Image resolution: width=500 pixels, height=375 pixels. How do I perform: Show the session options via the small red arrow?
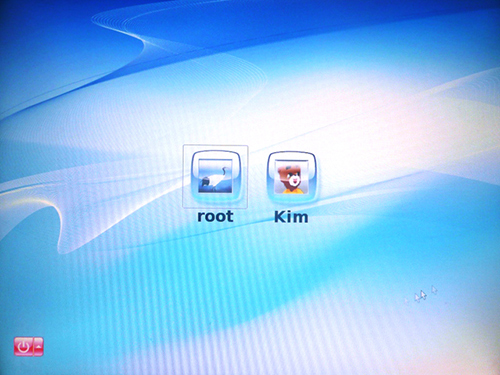(39, 346)
